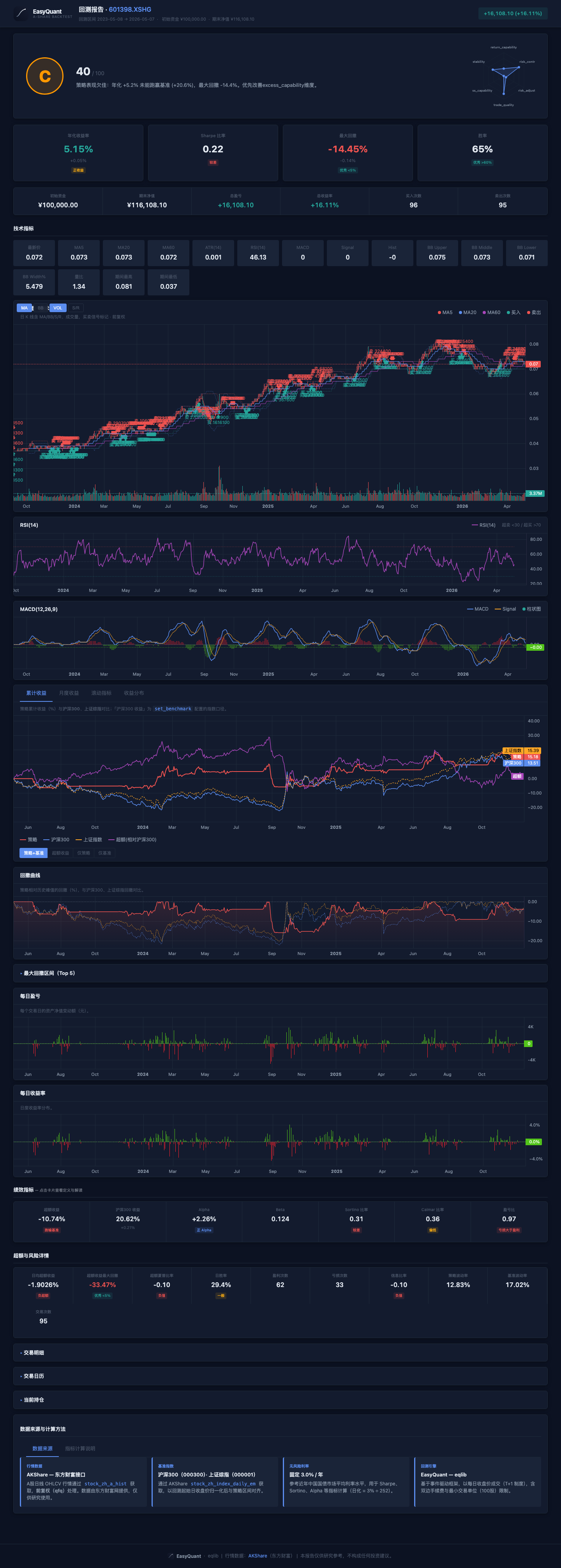Click the 沪深300 blue legend line marker
The height and width of the screenshot is (1568, 561).
point(46,840)
